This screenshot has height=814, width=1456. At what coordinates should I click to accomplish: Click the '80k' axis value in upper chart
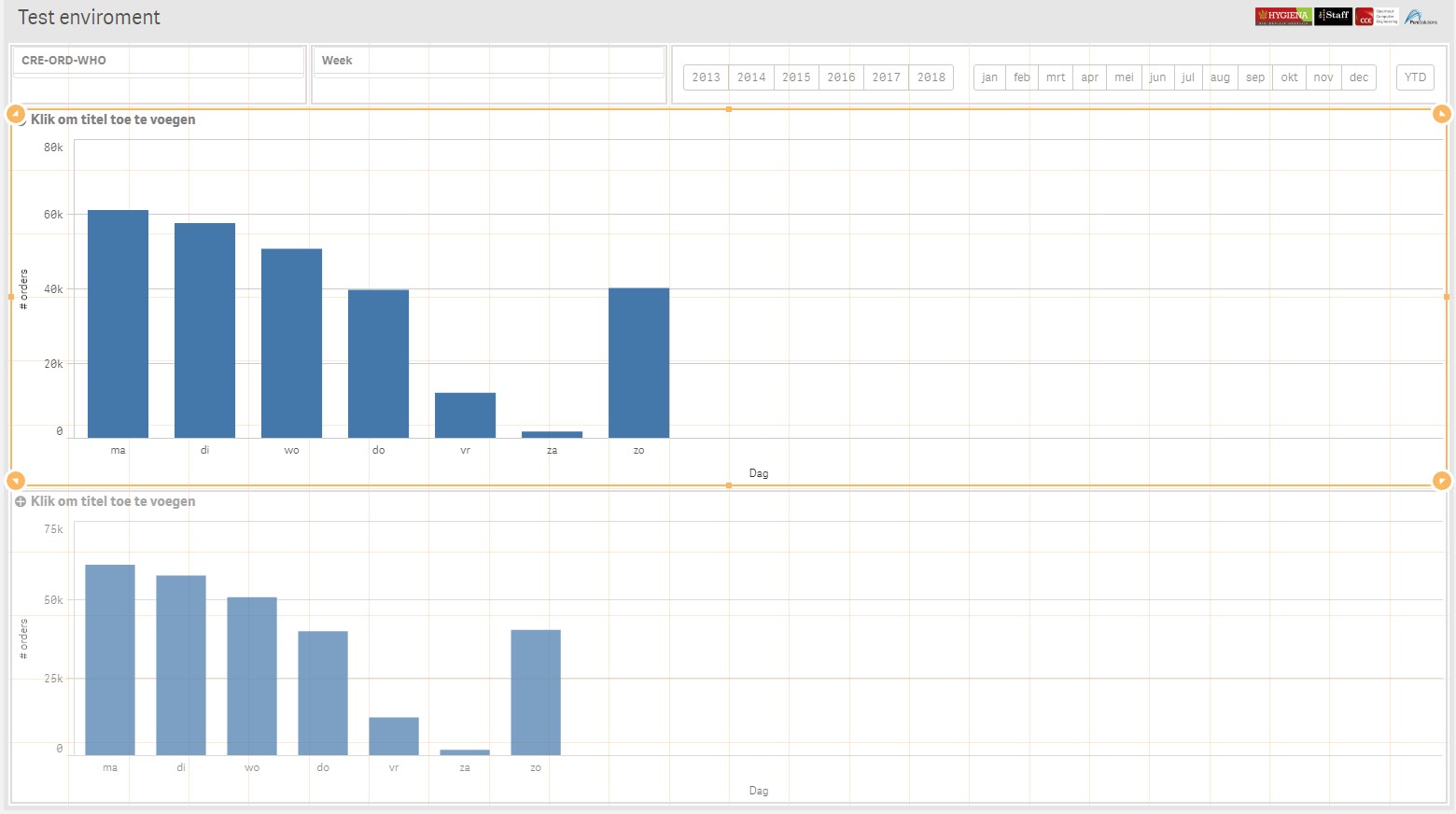(x=53, y=147)
